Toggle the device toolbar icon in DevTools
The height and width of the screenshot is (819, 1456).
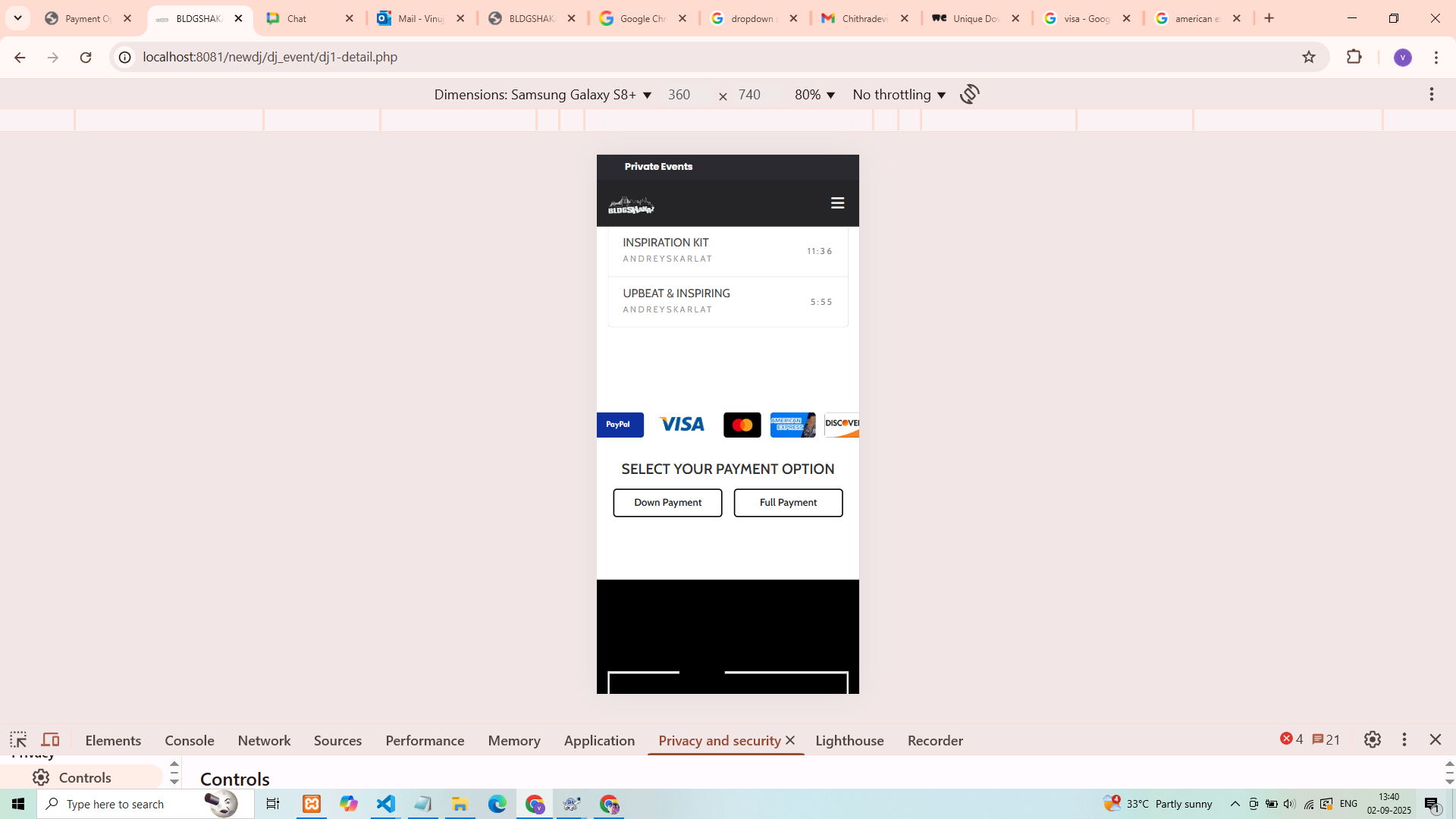pos(50,740)
